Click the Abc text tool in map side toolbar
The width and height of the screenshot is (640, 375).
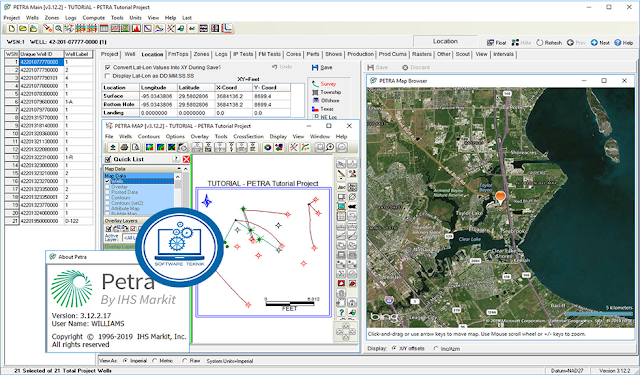tap(341, 187)
